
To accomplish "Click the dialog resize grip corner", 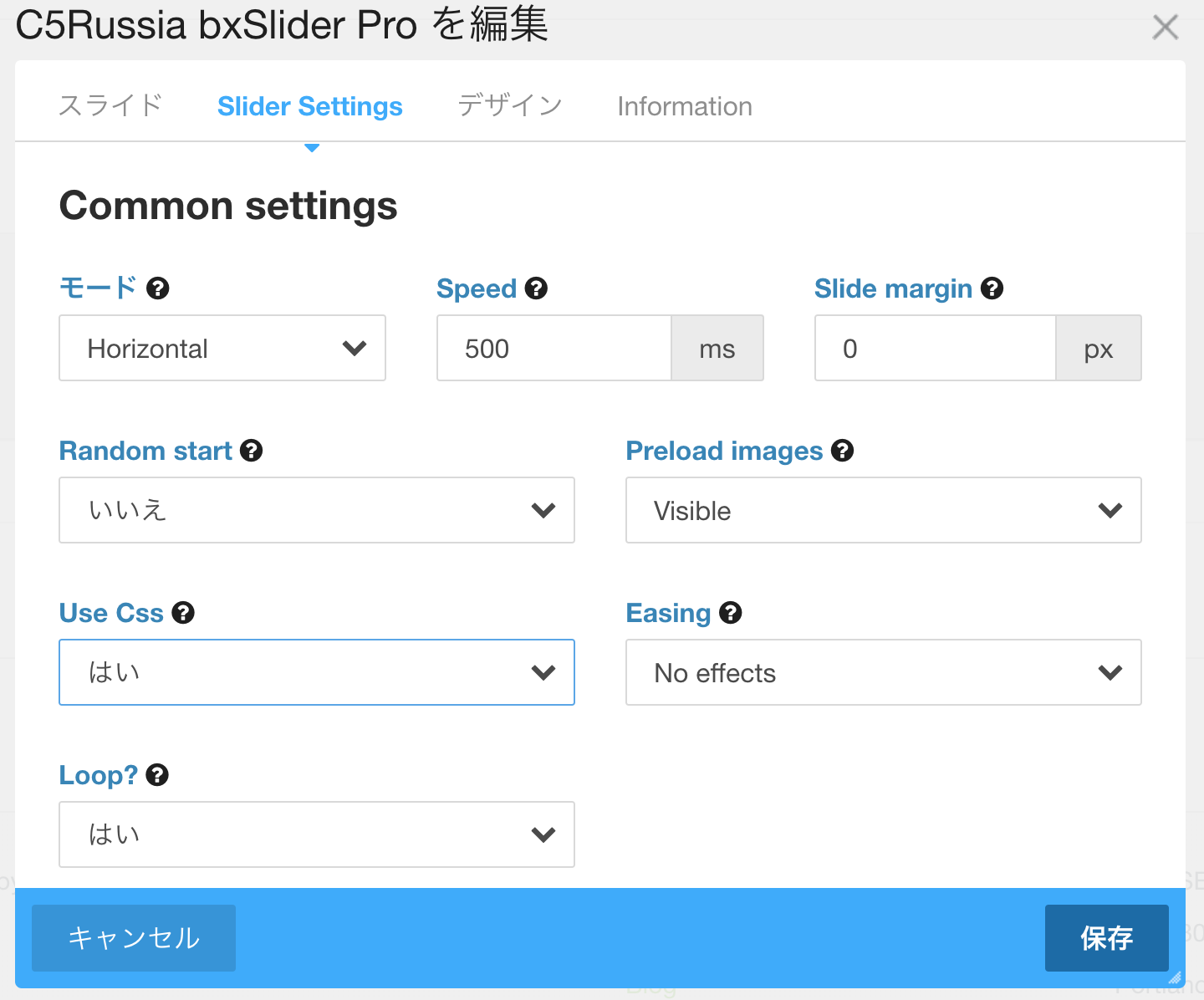I will click(1175, 977).
